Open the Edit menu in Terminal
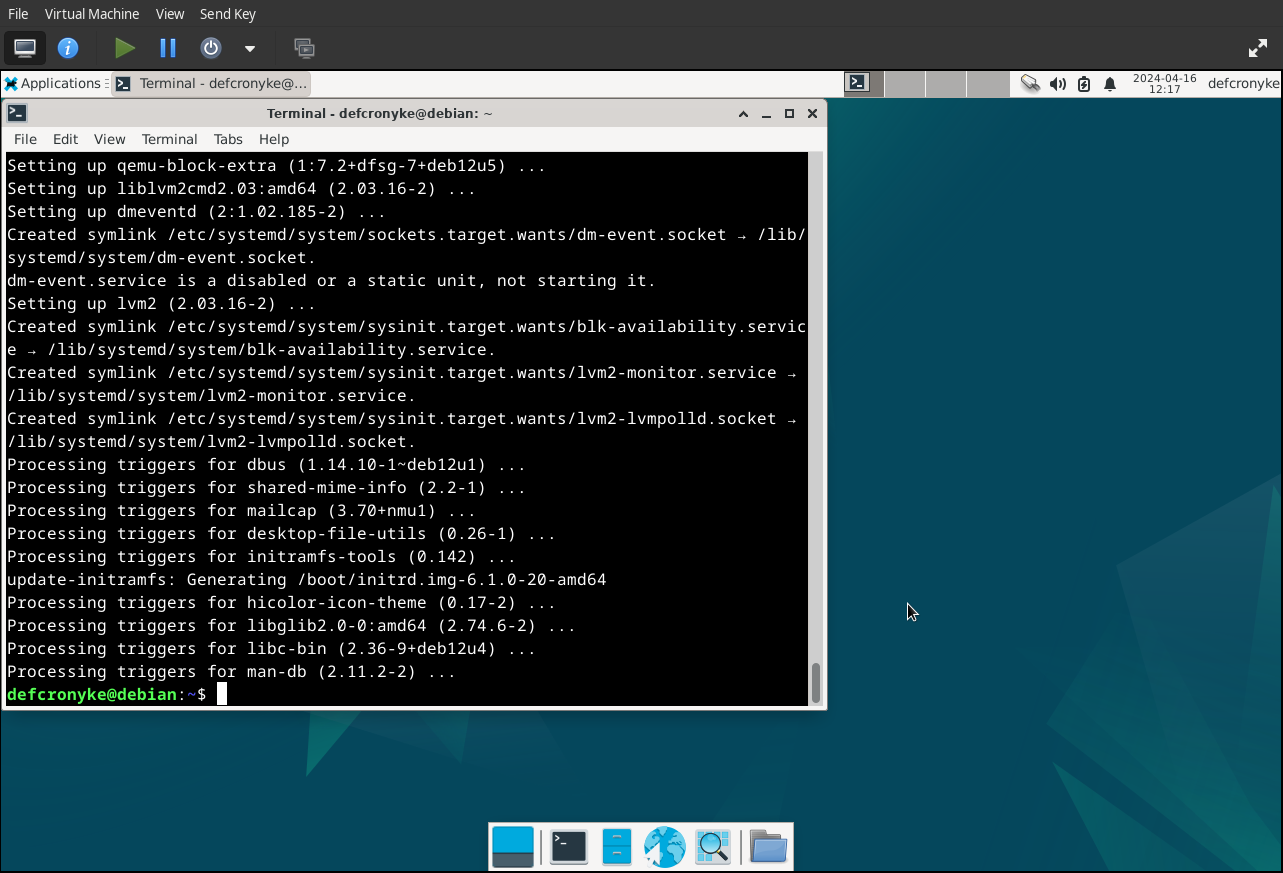This screenshot has width=1283, height=873. pyautogui.click(x=65, y=139)
